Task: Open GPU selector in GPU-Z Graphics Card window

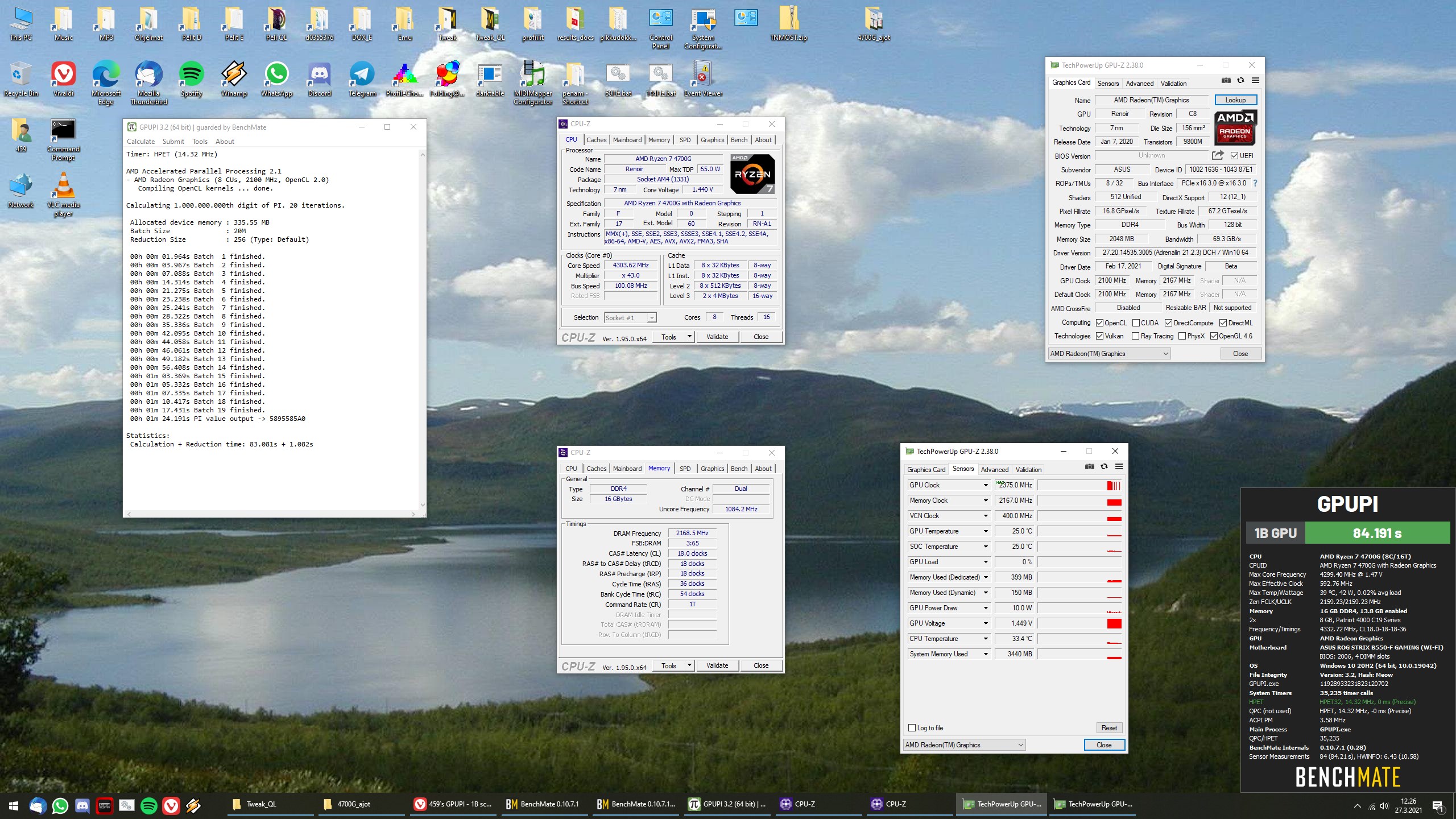Action: point(1109,354)
